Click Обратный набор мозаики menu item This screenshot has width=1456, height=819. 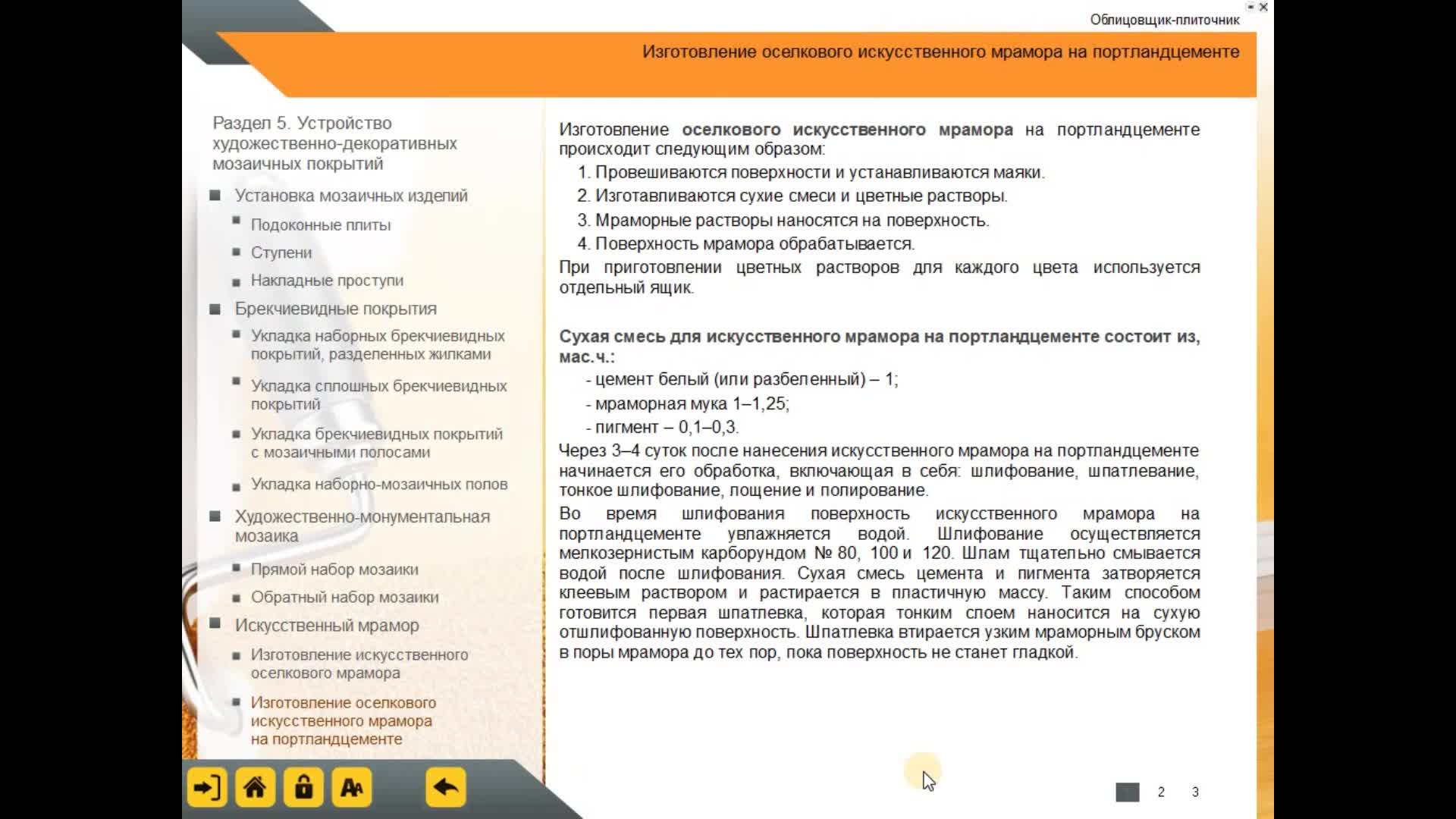click(345, 597)
